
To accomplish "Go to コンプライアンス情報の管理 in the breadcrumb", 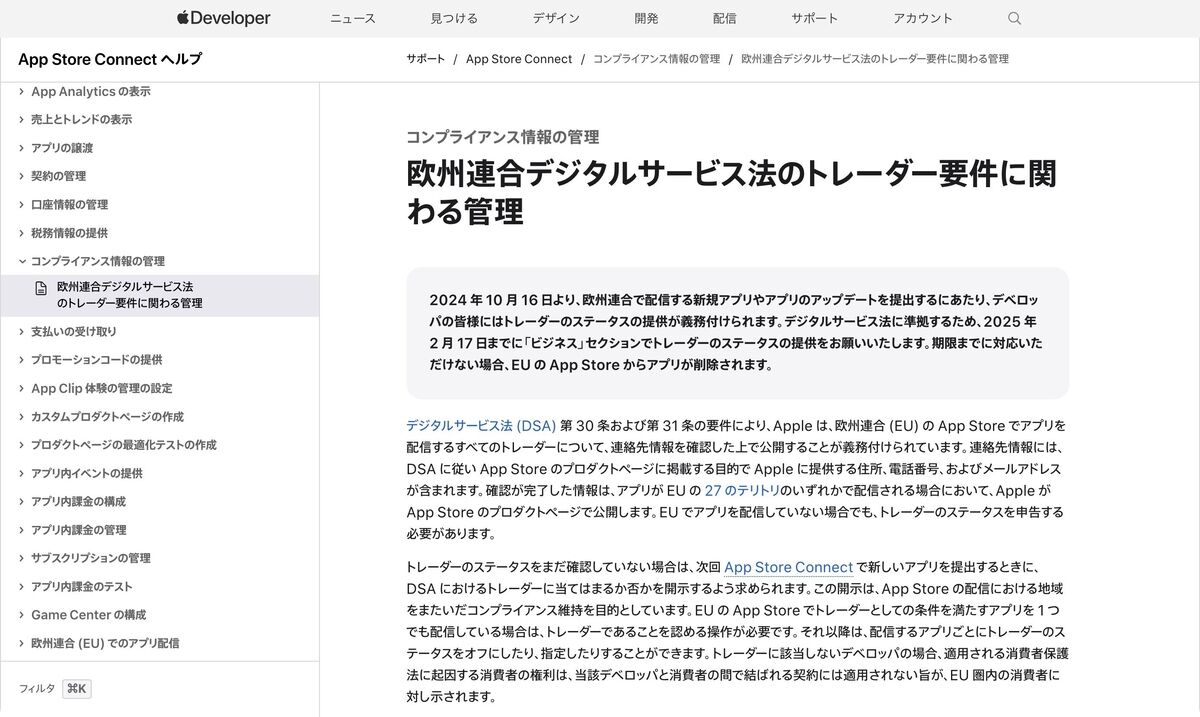I will pos(656,59).
